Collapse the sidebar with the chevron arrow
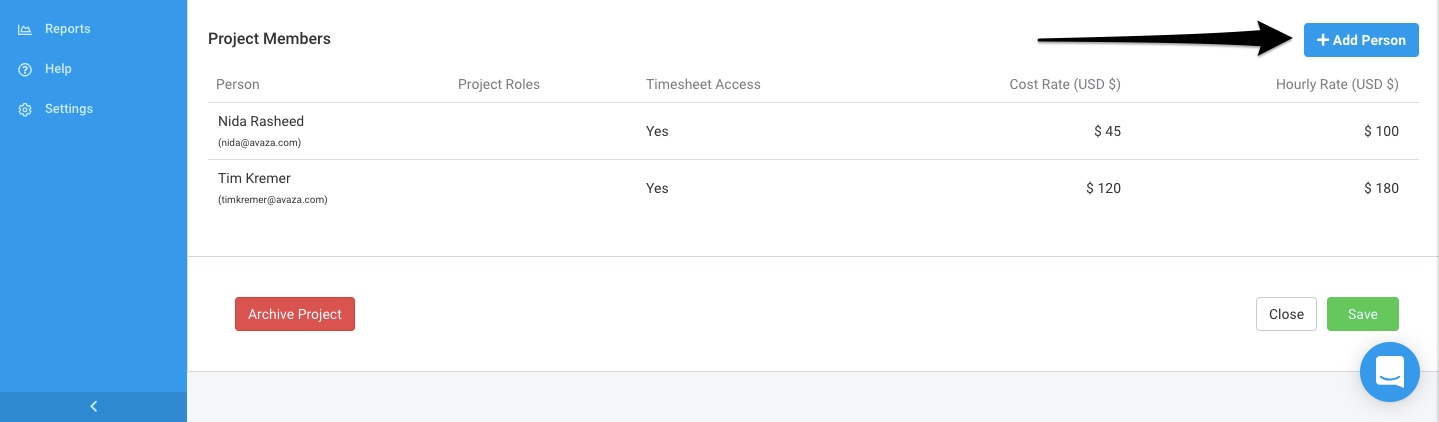The image size is (1439, 422). [x=94, y=406]
